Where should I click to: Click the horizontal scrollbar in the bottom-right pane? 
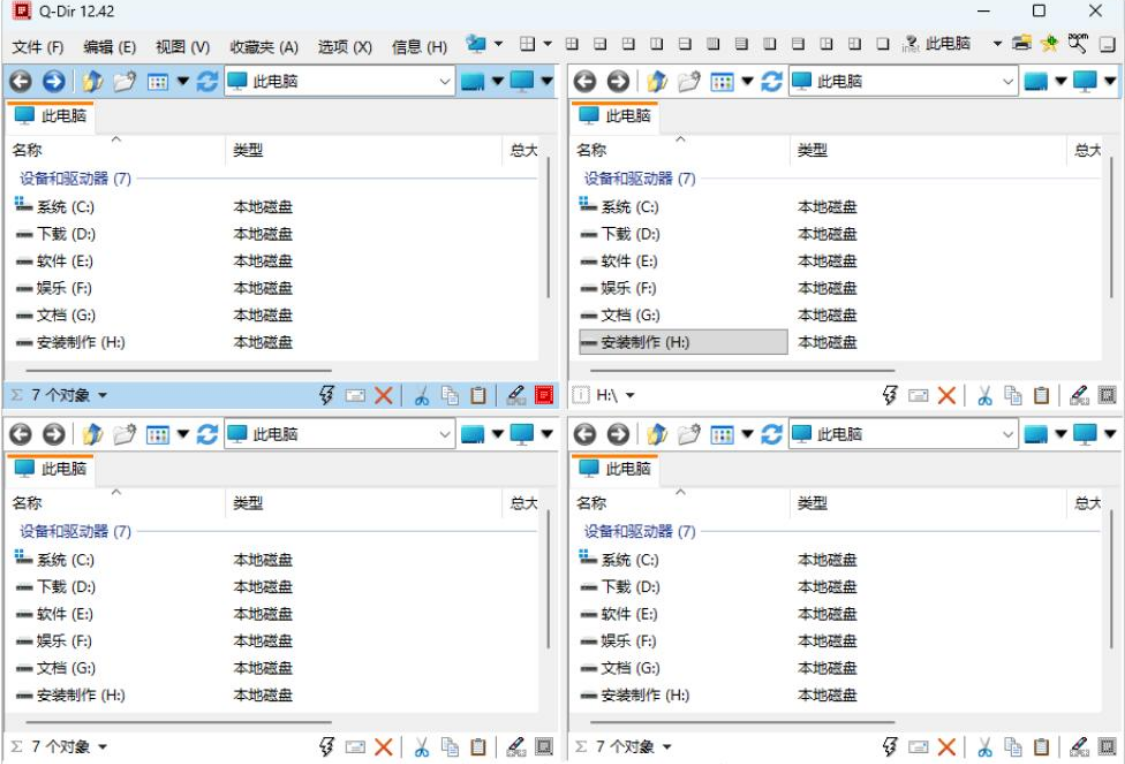click(x=742, y=722)
